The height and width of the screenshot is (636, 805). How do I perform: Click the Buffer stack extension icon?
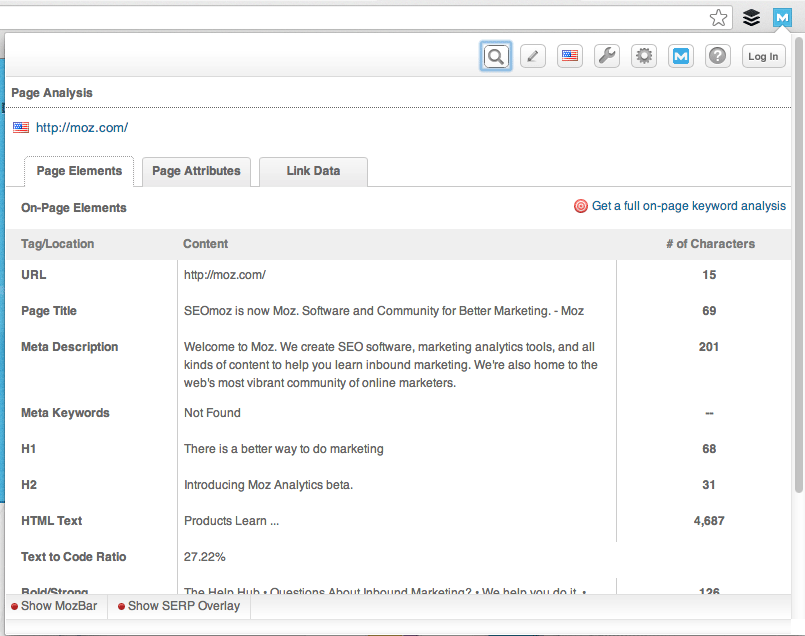point(751,18)
